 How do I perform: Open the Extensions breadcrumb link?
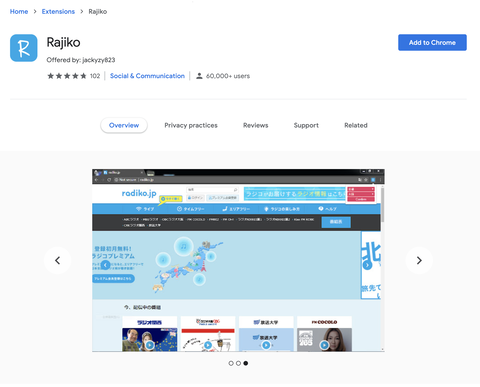click(58, 12)
